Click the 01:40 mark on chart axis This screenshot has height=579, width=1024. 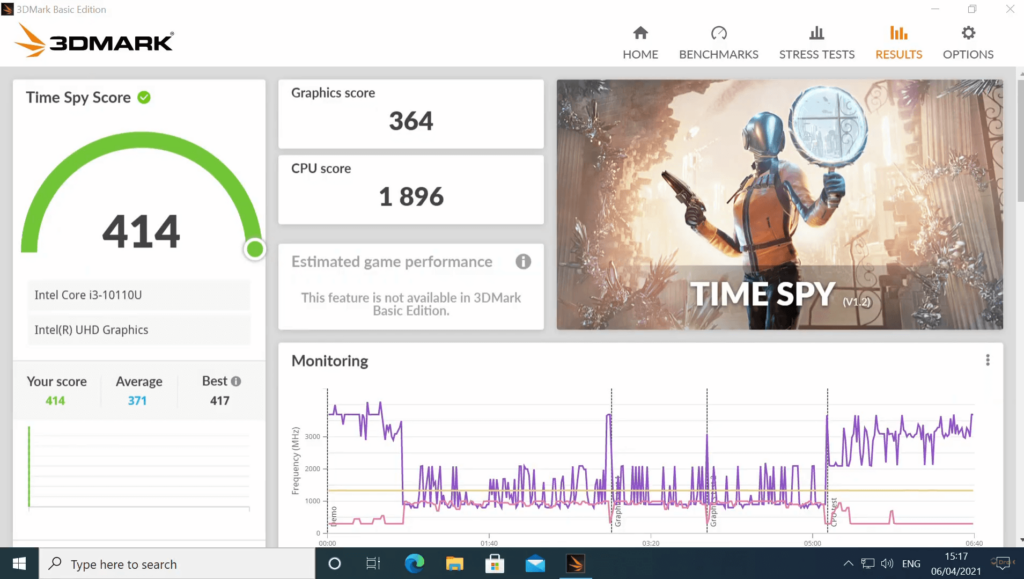click(x=489, y=543)
